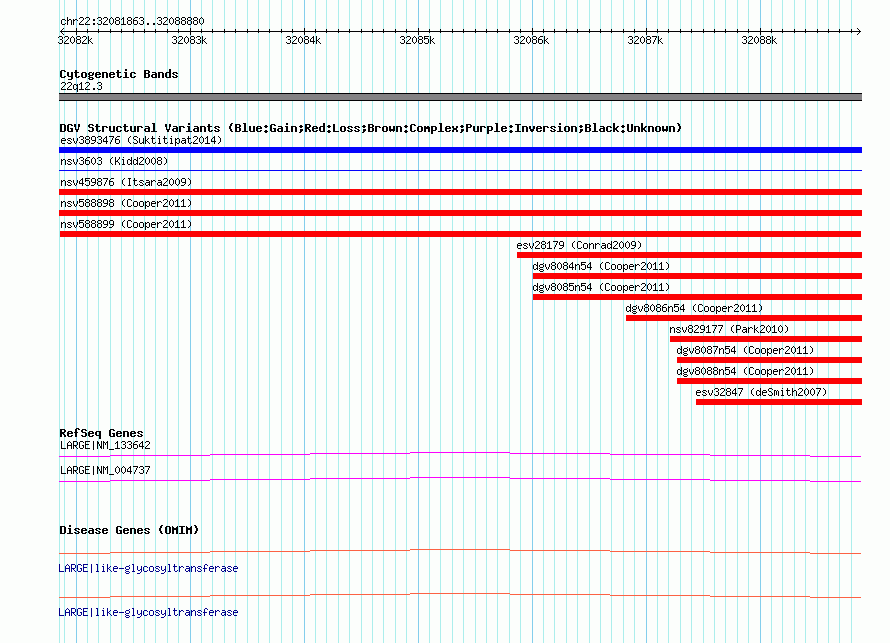Click the gray 22q12.3 cytogenetic band bar

tap(460, 97)
